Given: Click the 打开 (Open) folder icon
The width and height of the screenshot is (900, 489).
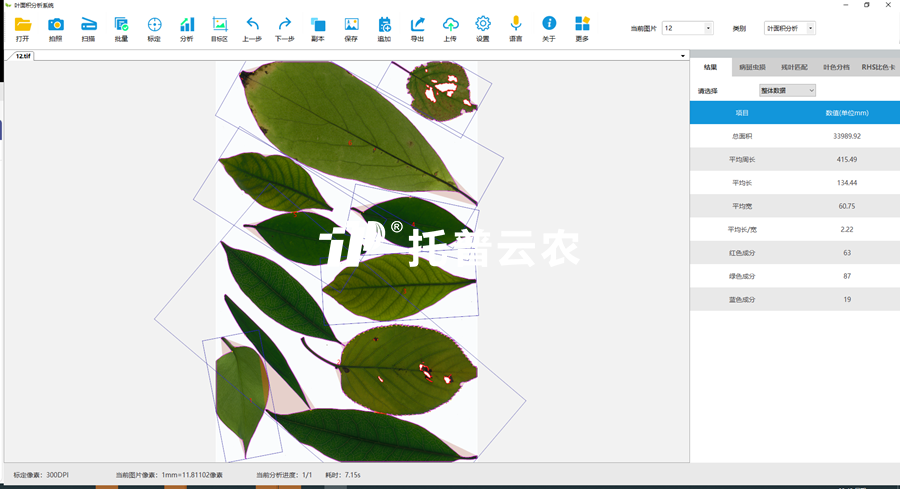Looking at the screenshot, I should [x=22, y=27].
